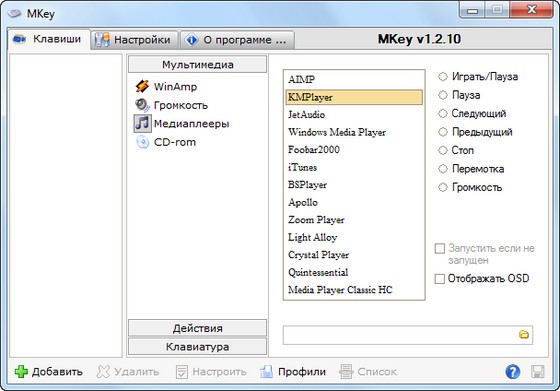This screenshot has height=391, width=560.
Task: Open the О программе tab
Action: [x=238, y=40]
